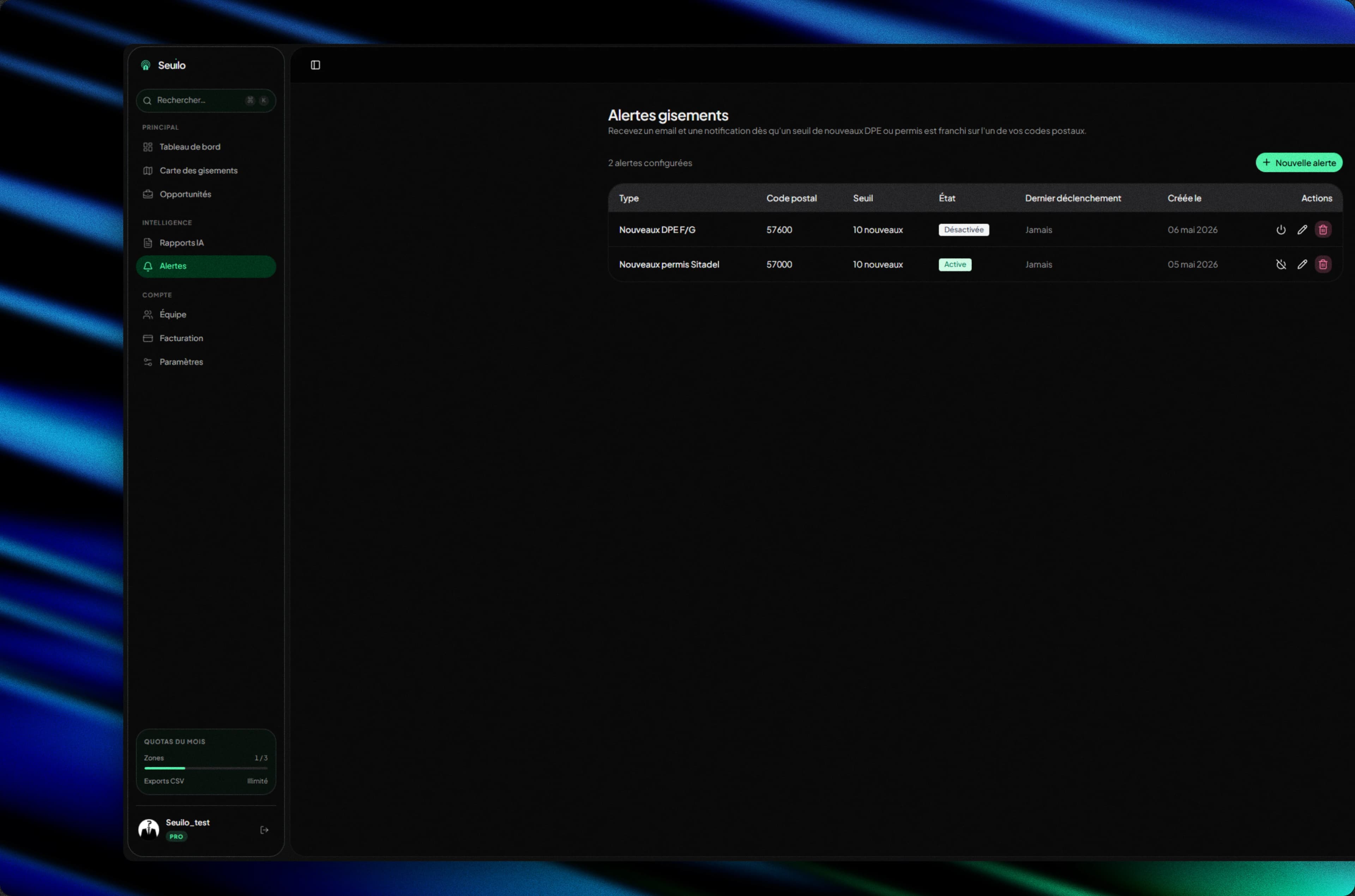Open the Équipe page
The image size is (1355, 896).
[x=206, y=315]
